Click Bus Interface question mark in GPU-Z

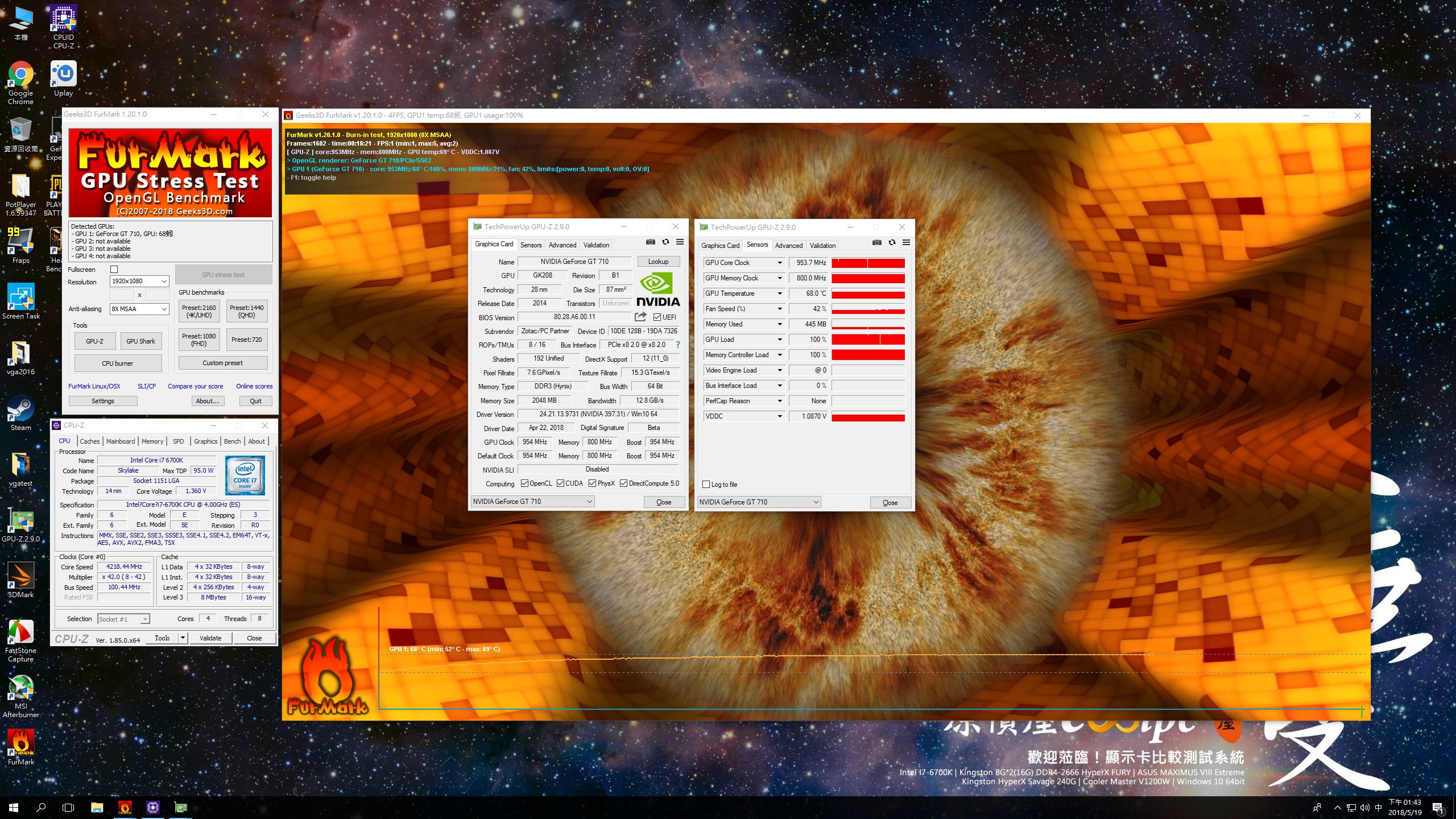tap(677, 345)
